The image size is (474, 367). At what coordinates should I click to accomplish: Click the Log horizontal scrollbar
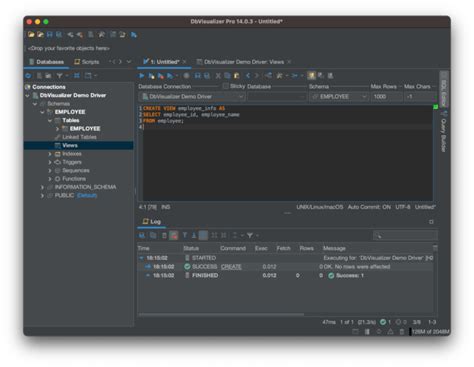(221, 314)
